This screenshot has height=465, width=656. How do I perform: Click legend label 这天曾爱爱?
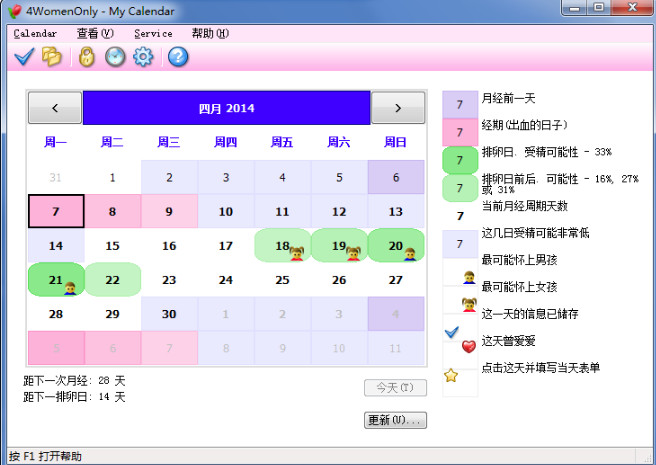508,341
